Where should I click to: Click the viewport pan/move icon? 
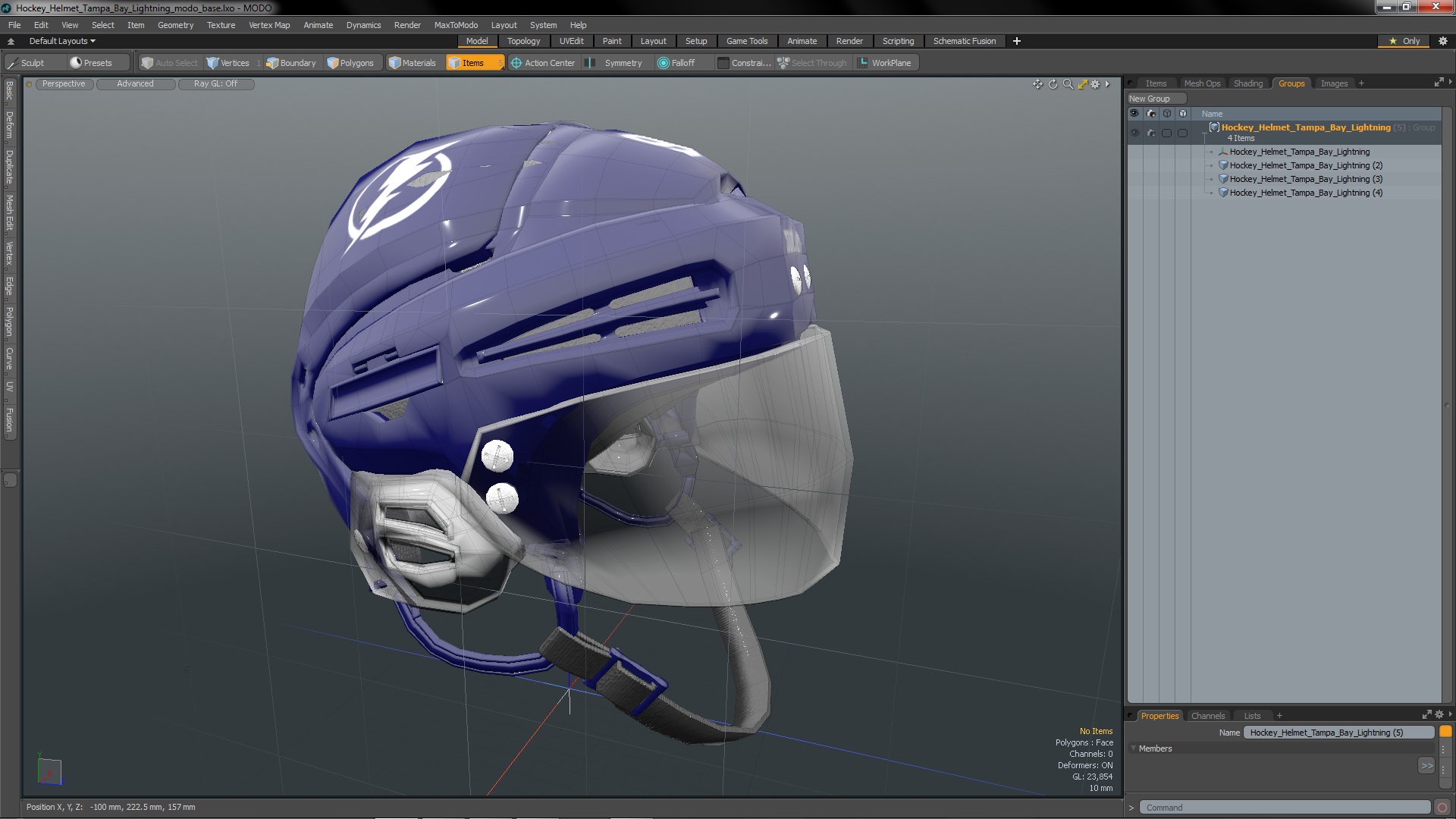[x=1037, y=84]
